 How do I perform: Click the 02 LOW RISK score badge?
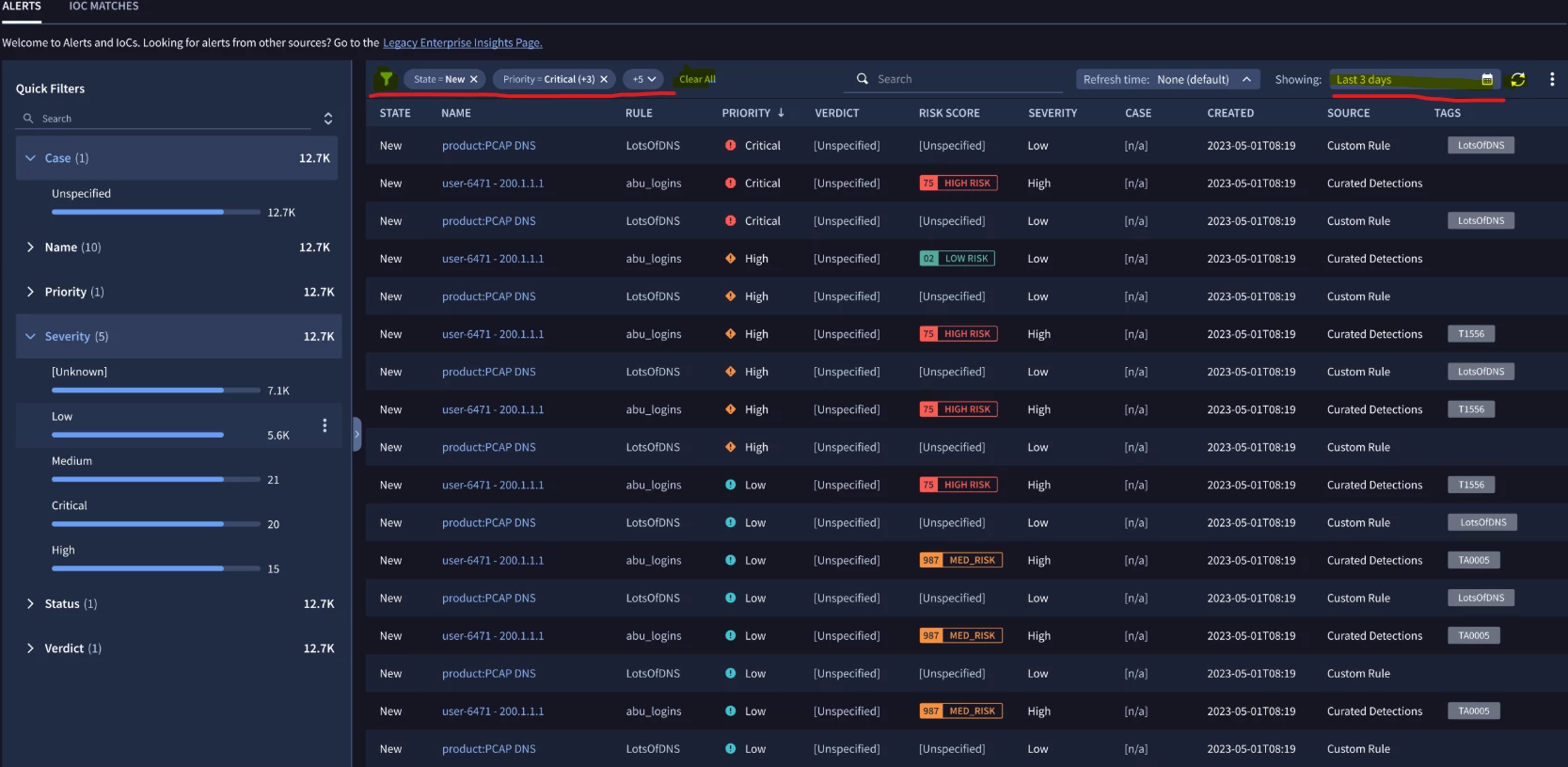pos(957,259)
